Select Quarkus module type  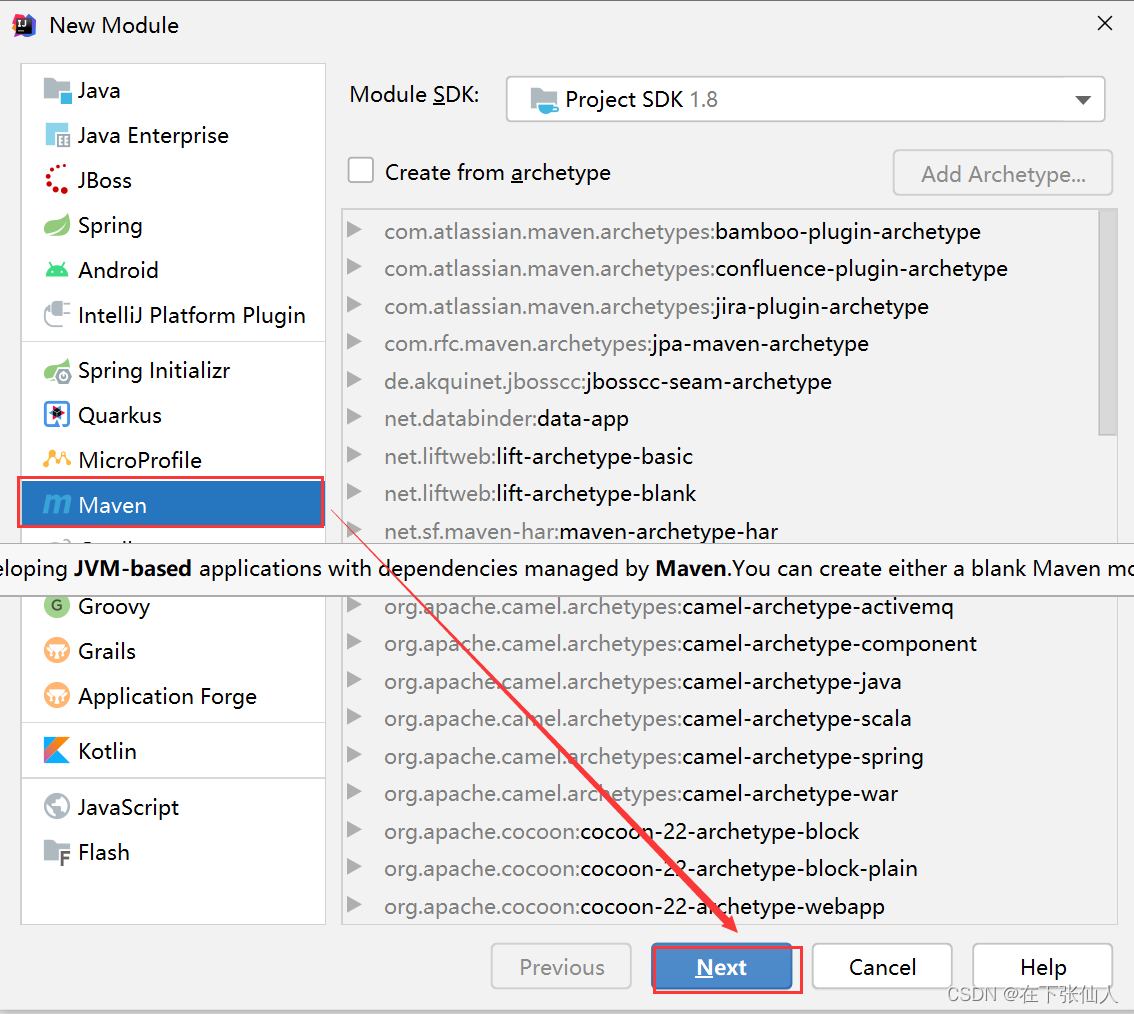tap(173, 415)
